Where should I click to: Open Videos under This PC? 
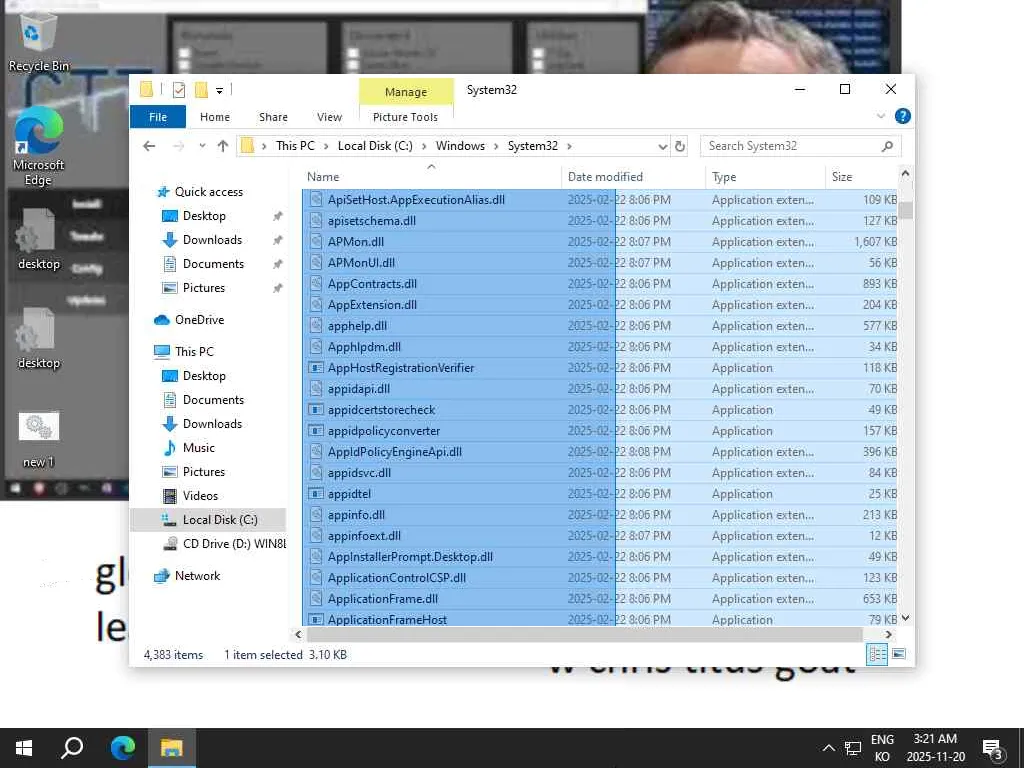[200, 496]
